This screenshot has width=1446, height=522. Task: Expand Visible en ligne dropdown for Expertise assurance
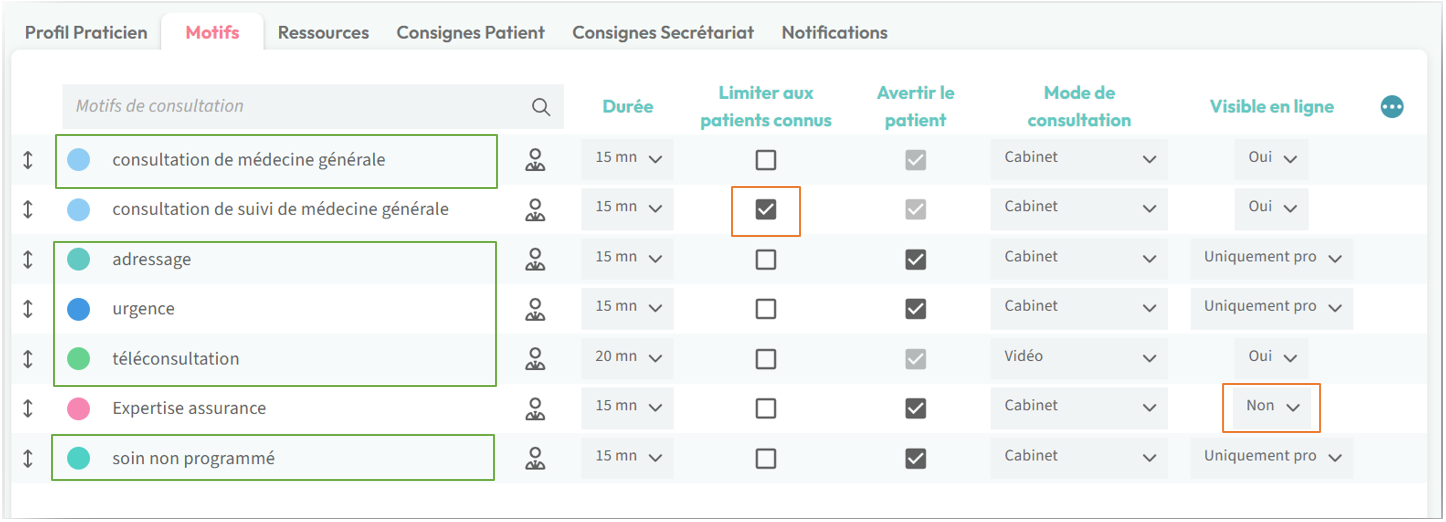coord(1271,407)
